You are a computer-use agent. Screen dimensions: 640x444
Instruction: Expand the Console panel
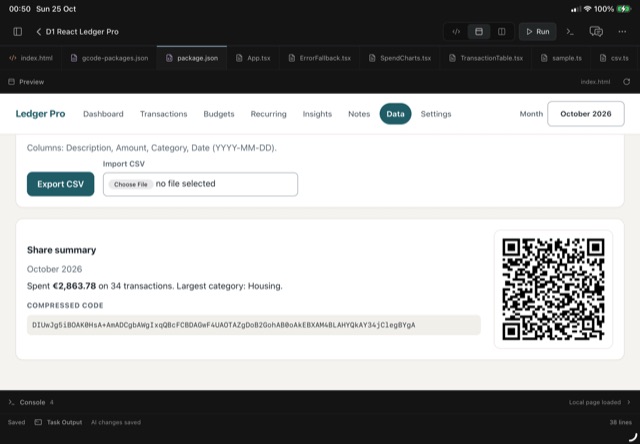(32, 402)
